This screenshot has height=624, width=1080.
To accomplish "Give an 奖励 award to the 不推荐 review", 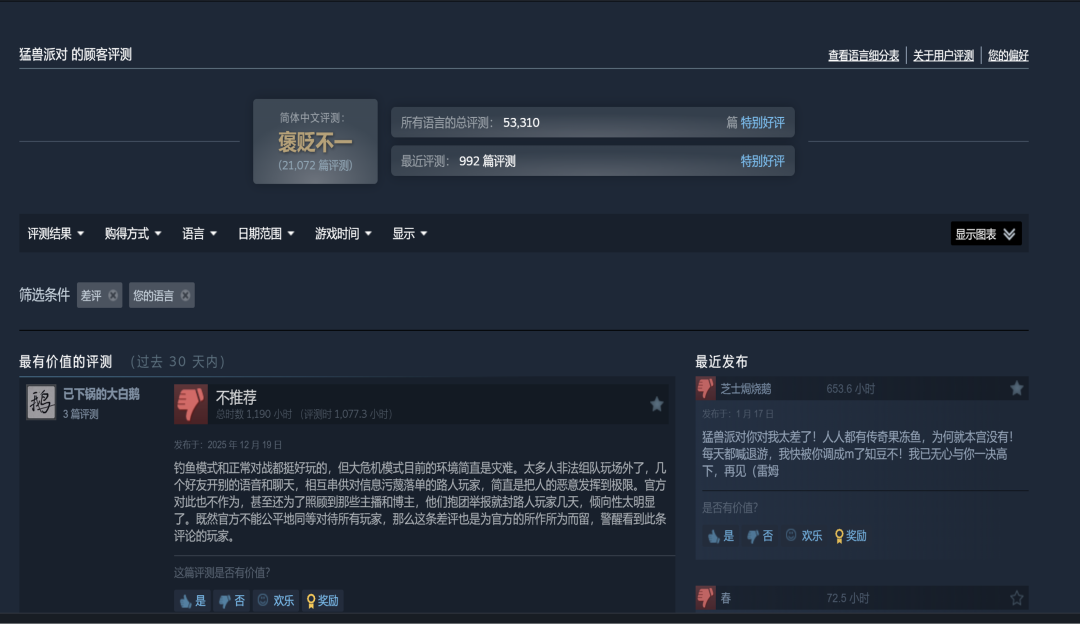I will tap(321, 601).
